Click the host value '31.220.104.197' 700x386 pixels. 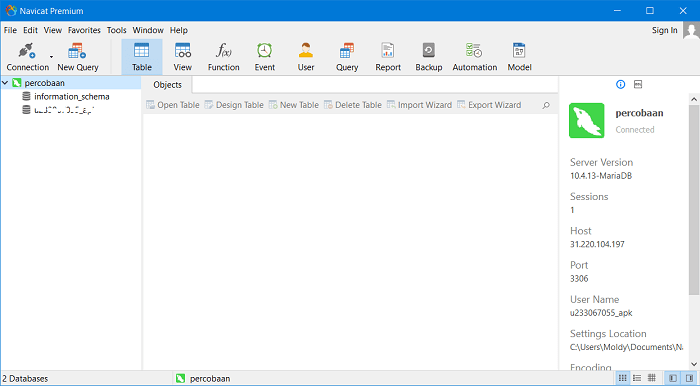597,244
